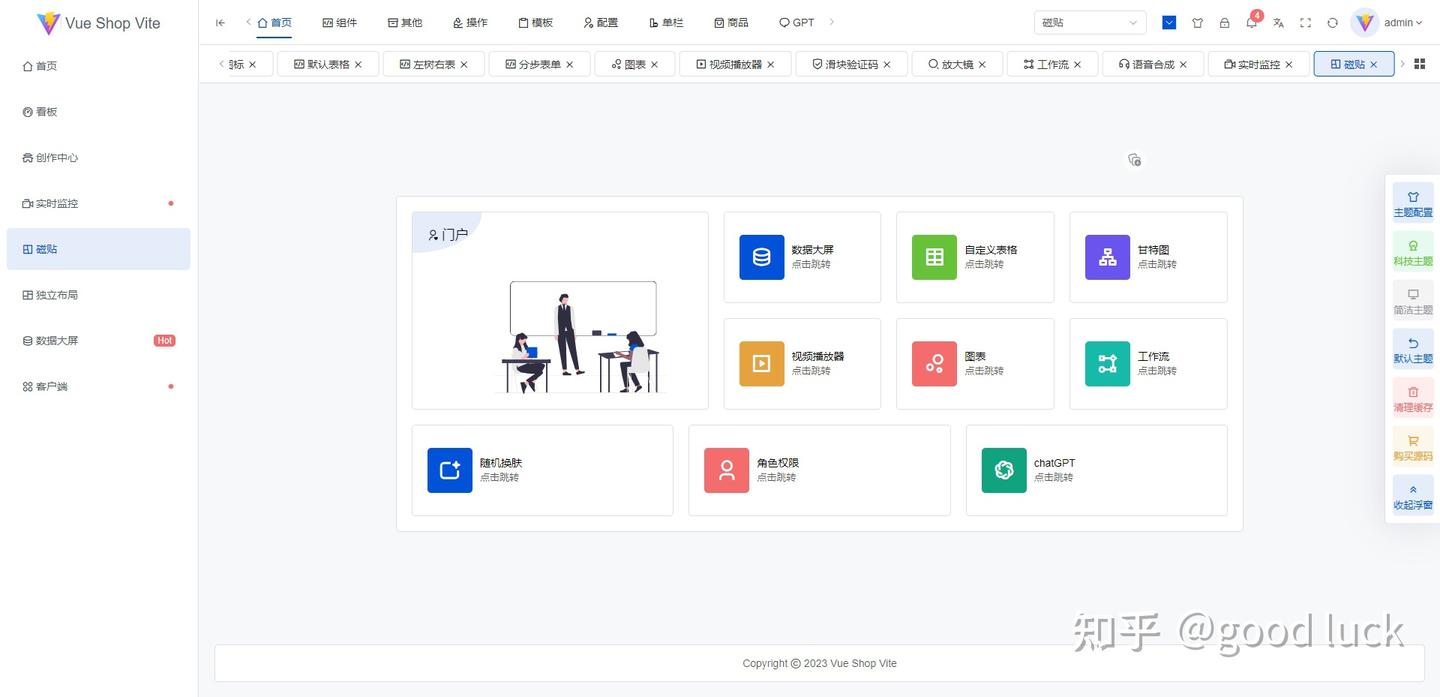The width and height of the screenshot is (1440, 697).
Task: Switch to the 工作流 tab
Action: coord(1046,63)
